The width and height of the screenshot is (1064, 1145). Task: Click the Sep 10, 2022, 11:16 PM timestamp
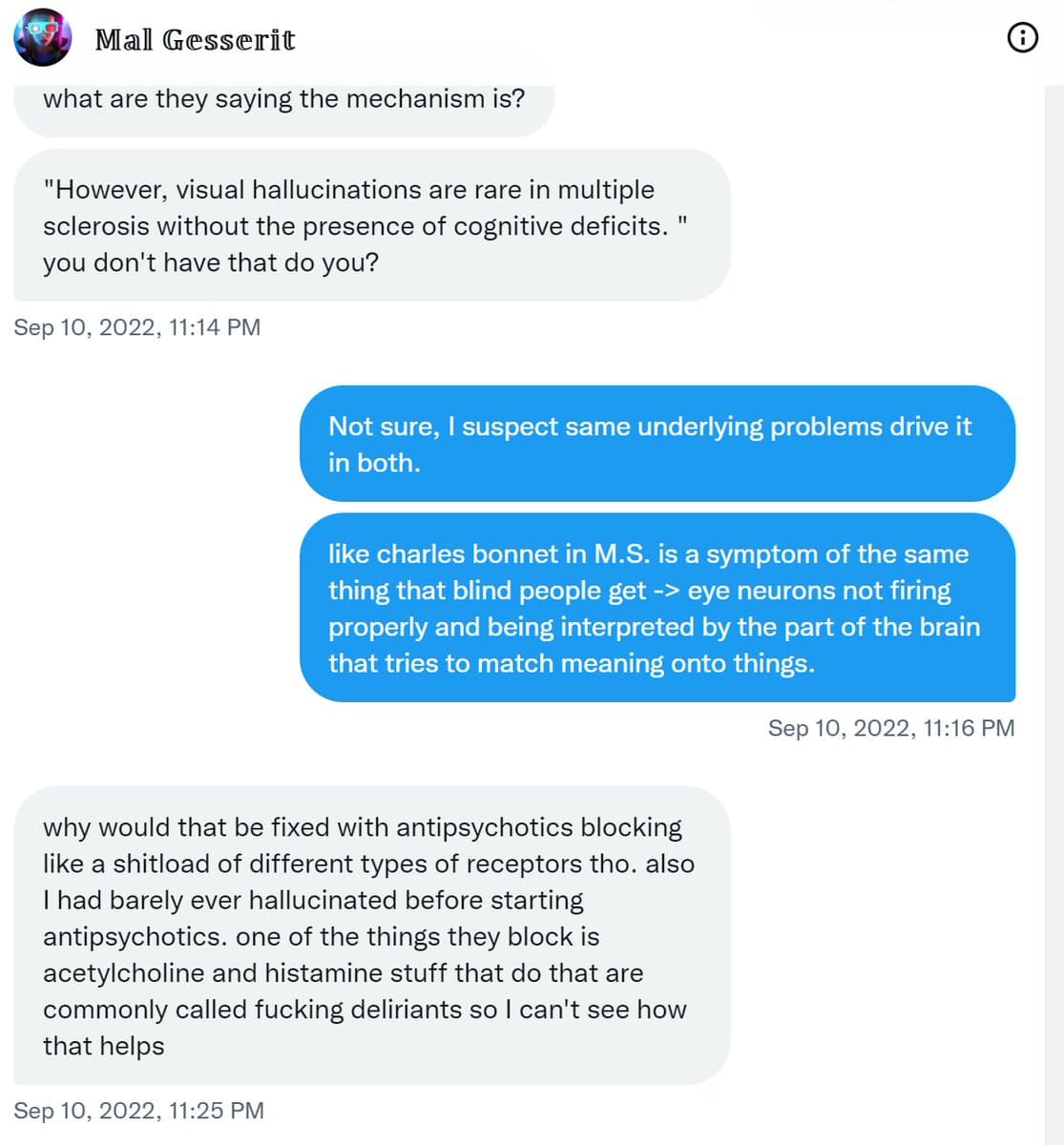tap(890, 728)
